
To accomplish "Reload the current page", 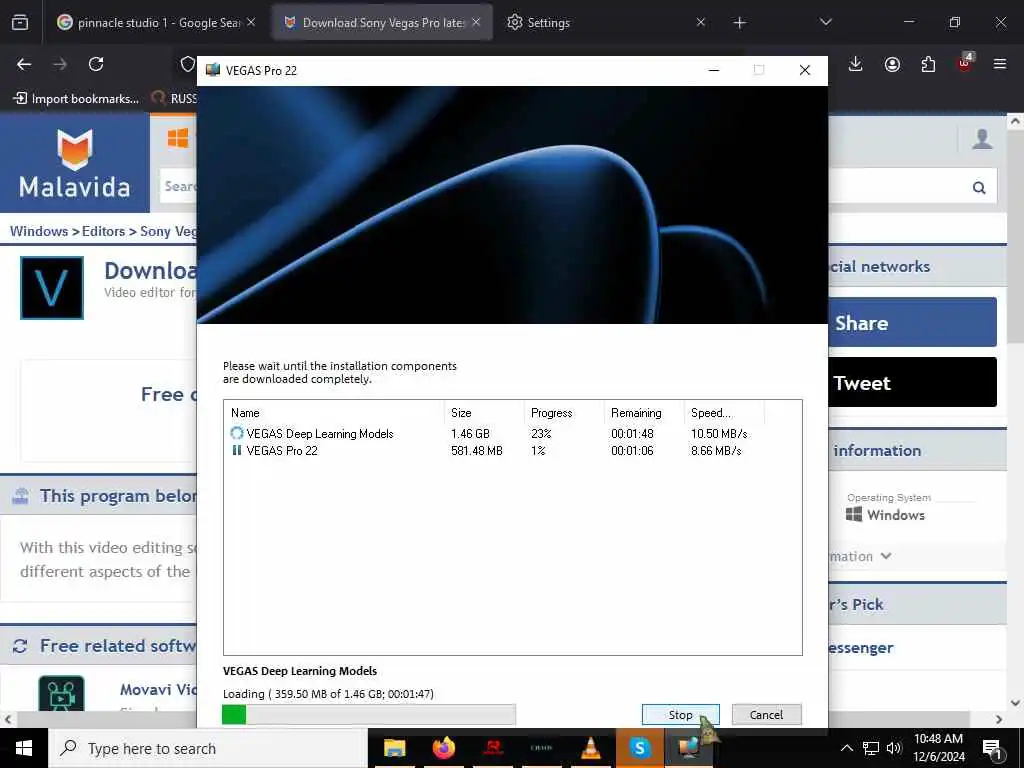I will 96,64.
